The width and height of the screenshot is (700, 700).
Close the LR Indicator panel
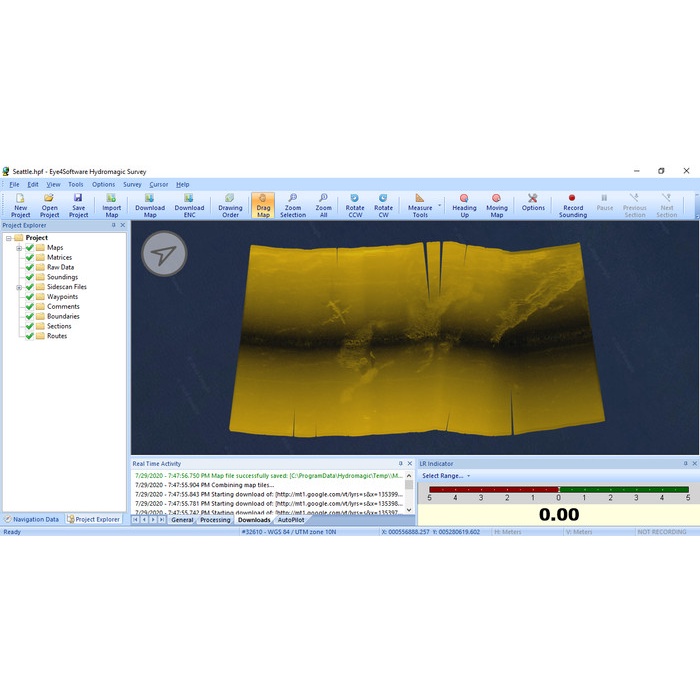coord(695,463)
